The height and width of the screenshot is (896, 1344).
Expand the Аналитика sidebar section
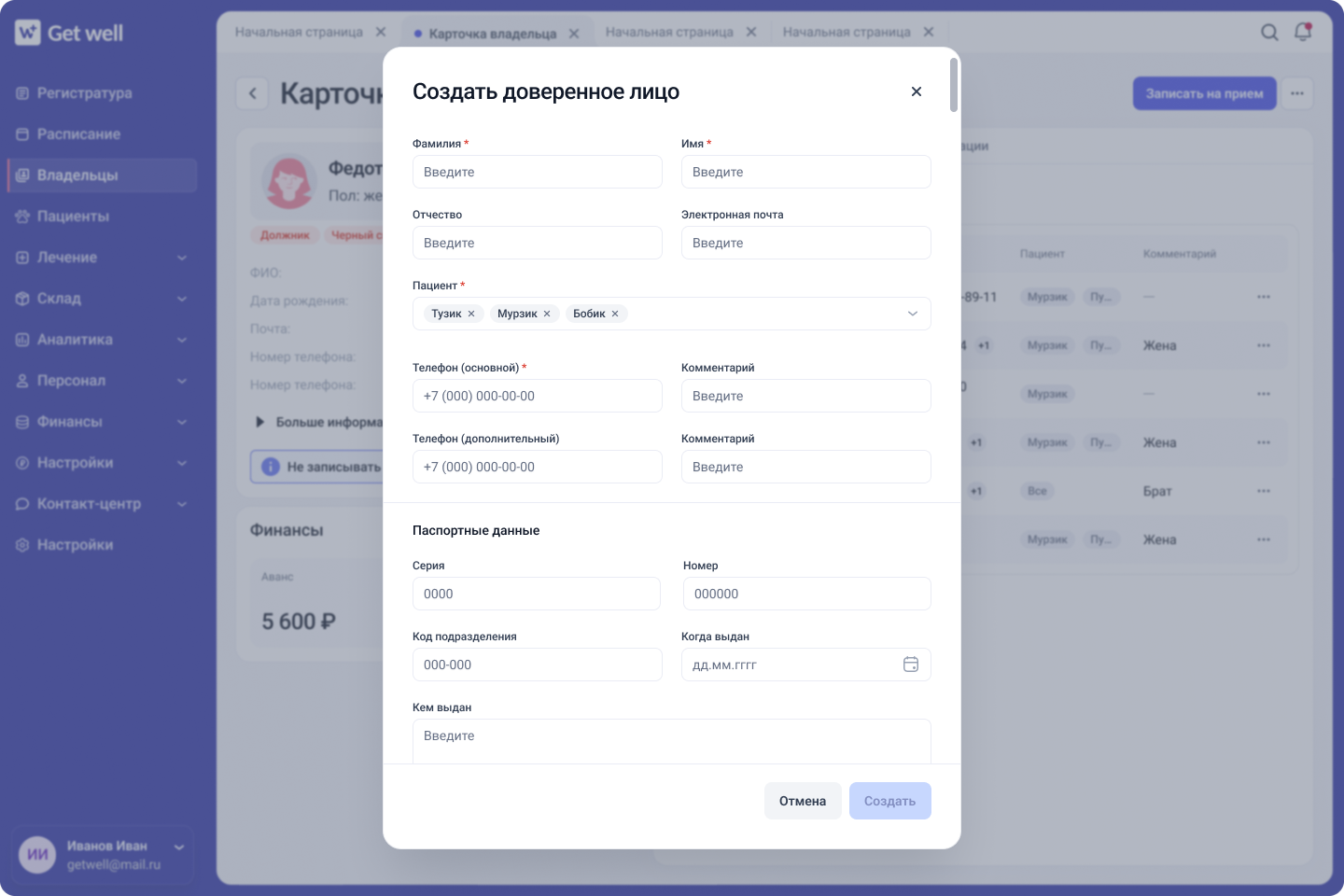pos(103,340)
